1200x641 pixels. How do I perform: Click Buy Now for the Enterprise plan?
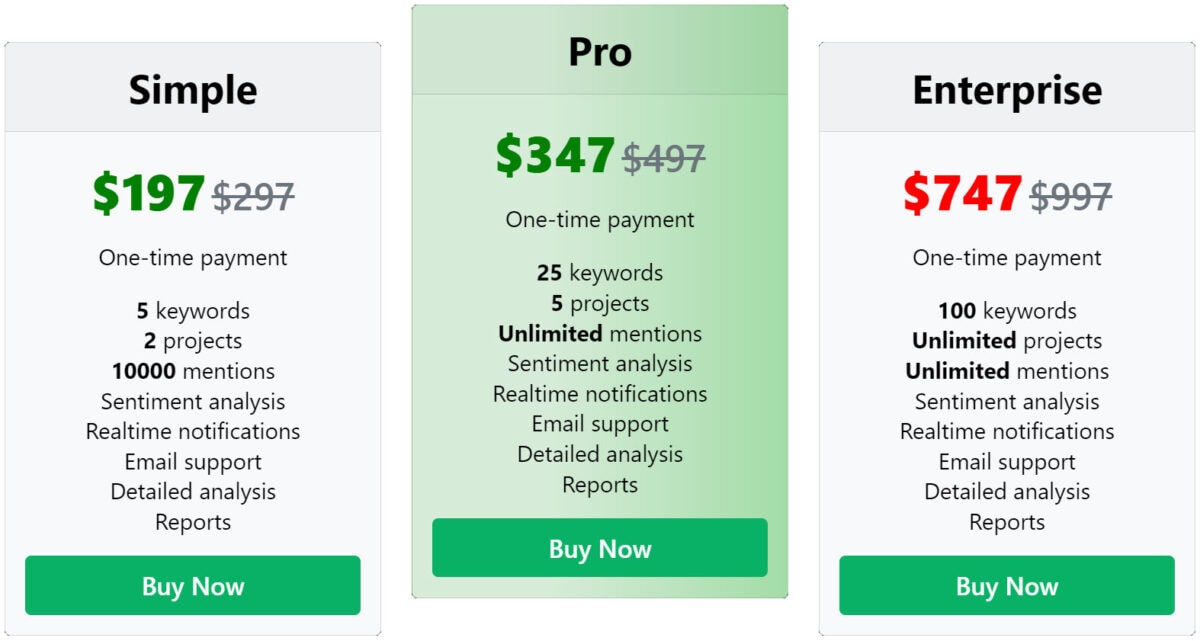1008,586
